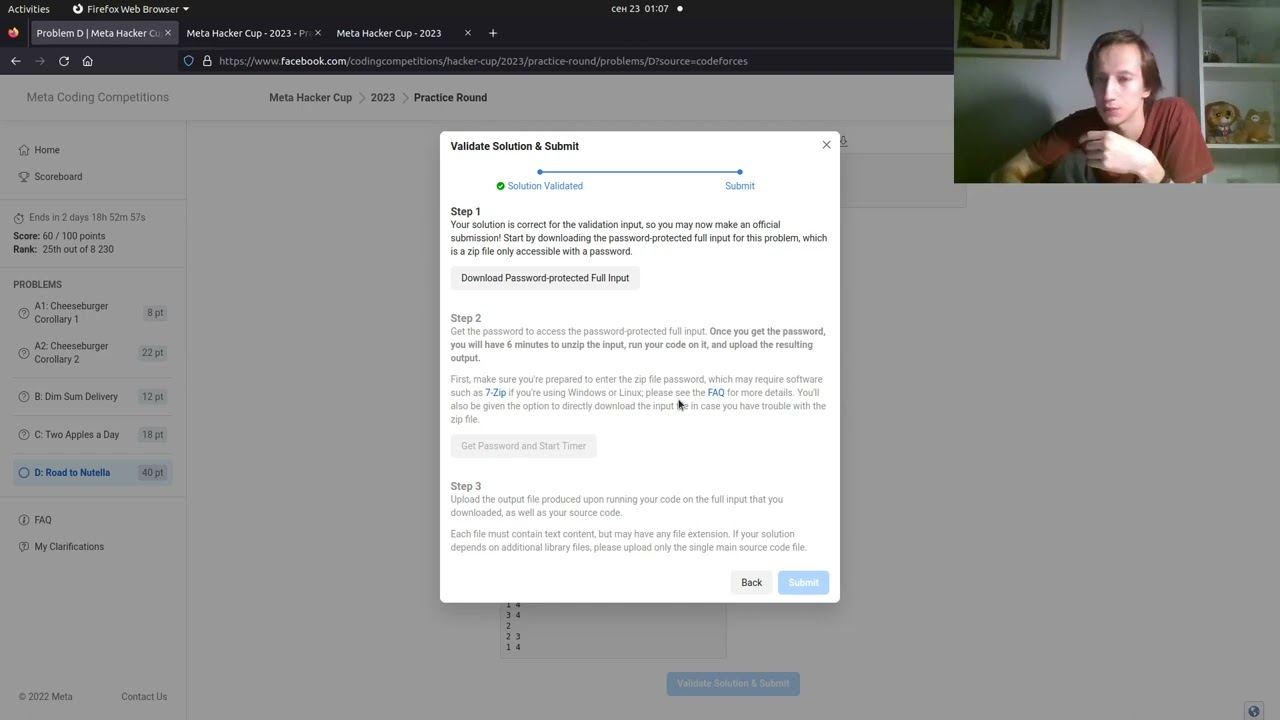1280x720 pixels.
Task: Click Validate Solution & Submit page button
Action: 733,684
